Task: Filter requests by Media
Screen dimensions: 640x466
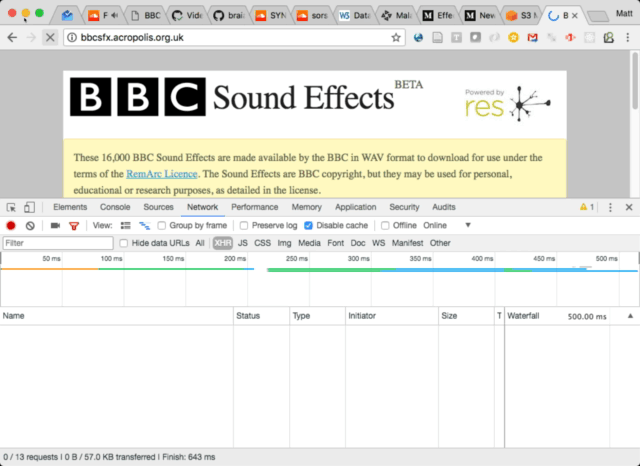Action: pyautogui.click(x=309, y=243)
